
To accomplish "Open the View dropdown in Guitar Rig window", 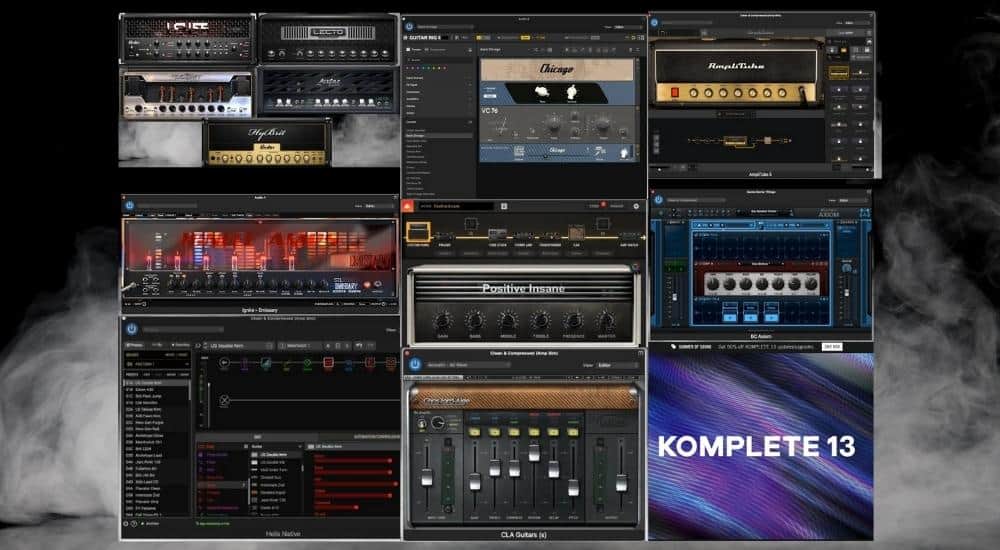I will point(627,27).
